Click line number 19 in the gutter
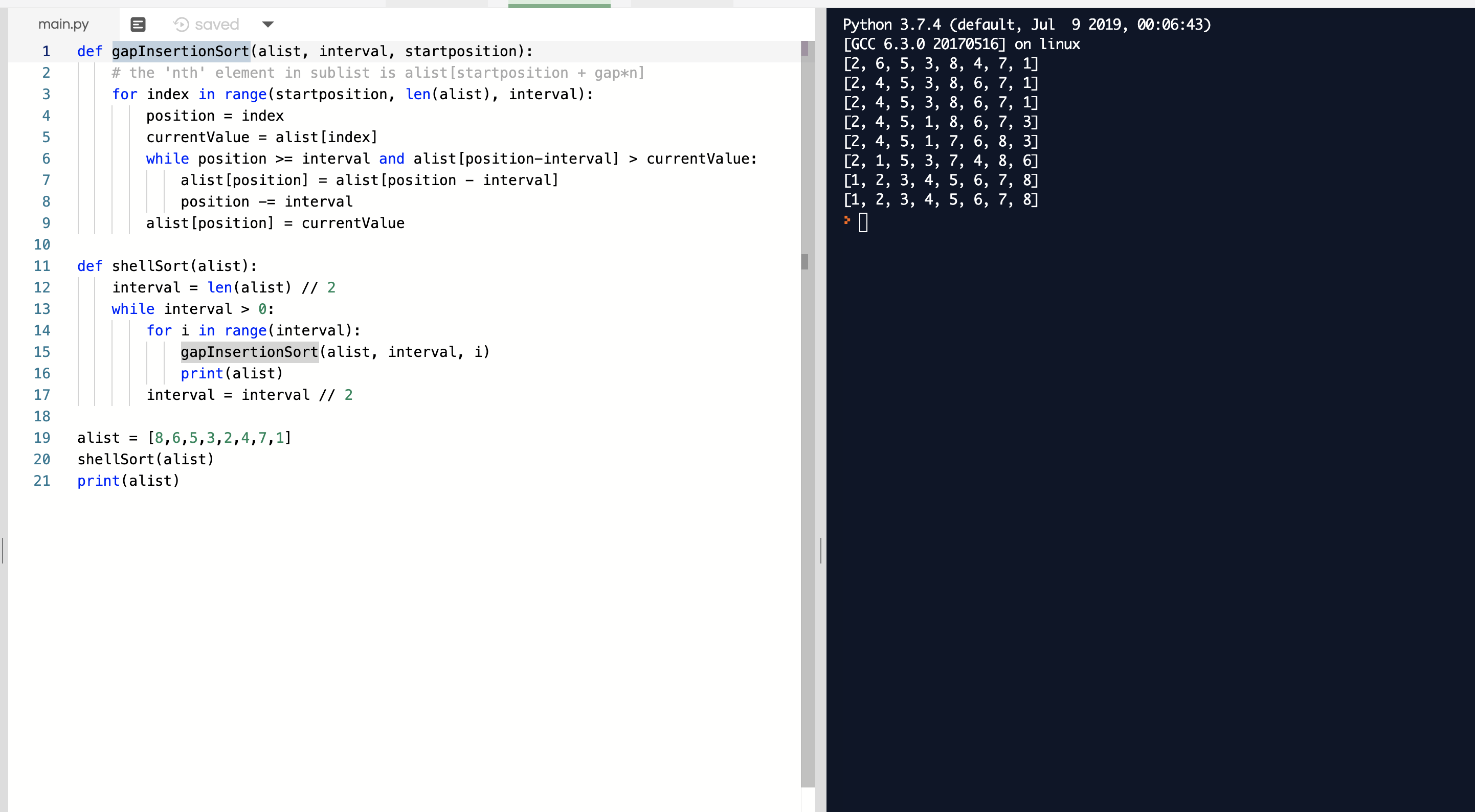Viewport: 1475px width, 812px height. (x=42, y=438)
